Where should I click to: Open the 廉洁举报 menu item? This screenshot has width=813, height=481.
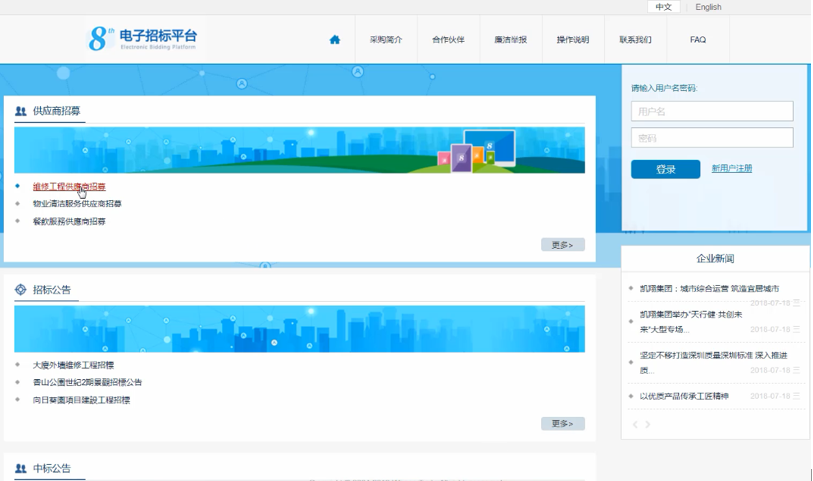(510, 40)
